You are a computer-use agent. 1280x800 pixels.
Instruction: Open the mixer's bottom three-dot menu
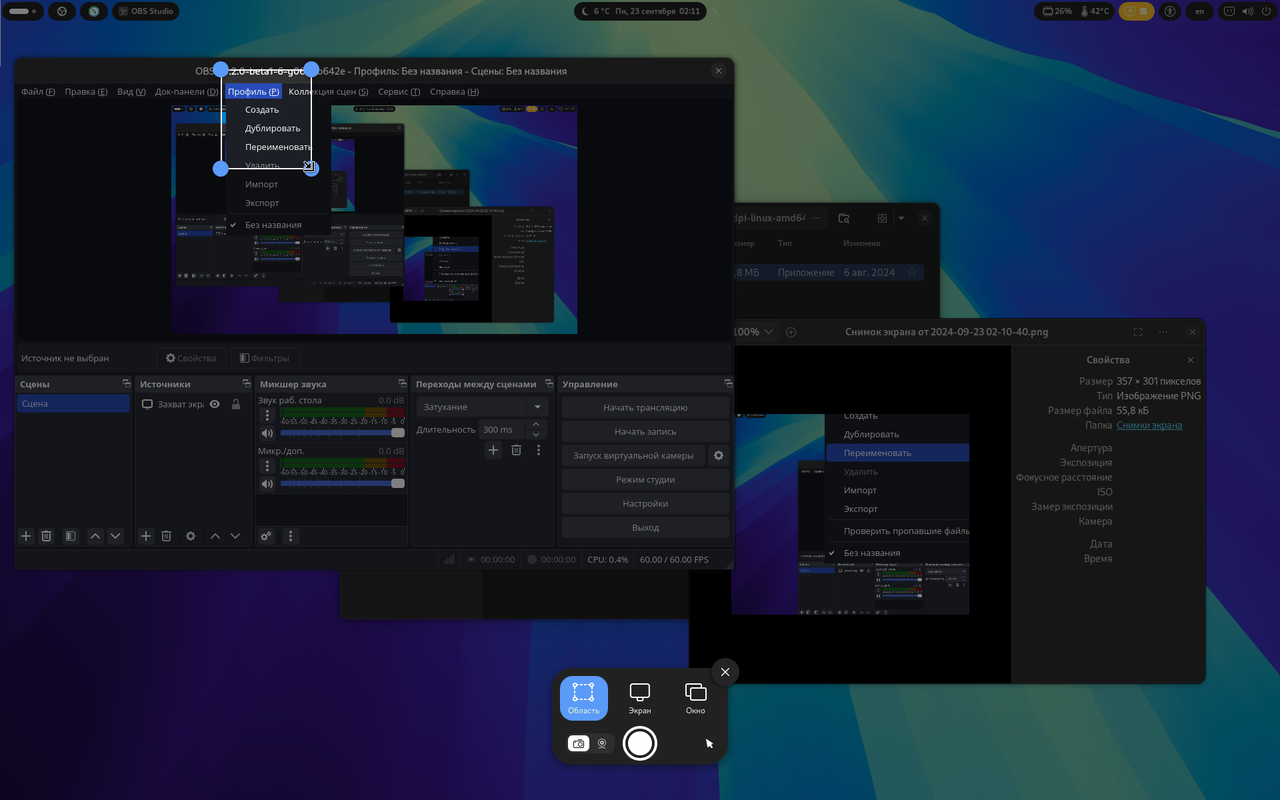[x=291, y=536]
